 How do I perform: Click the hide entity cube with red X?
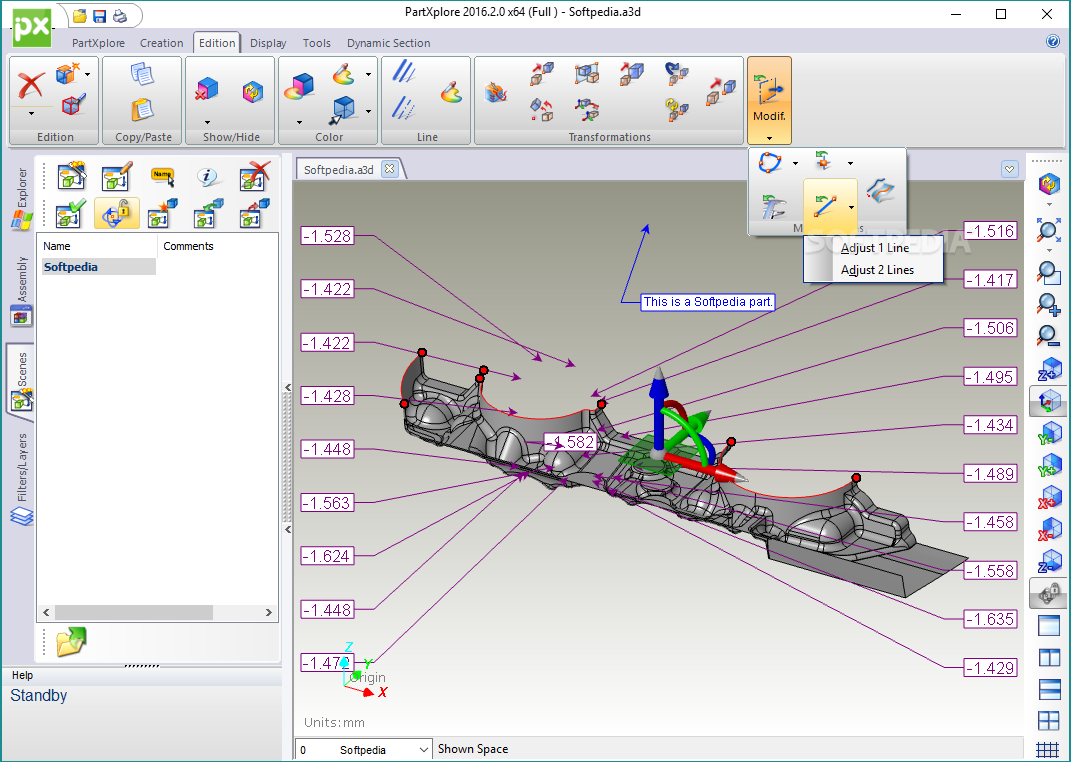coord(207,90)
